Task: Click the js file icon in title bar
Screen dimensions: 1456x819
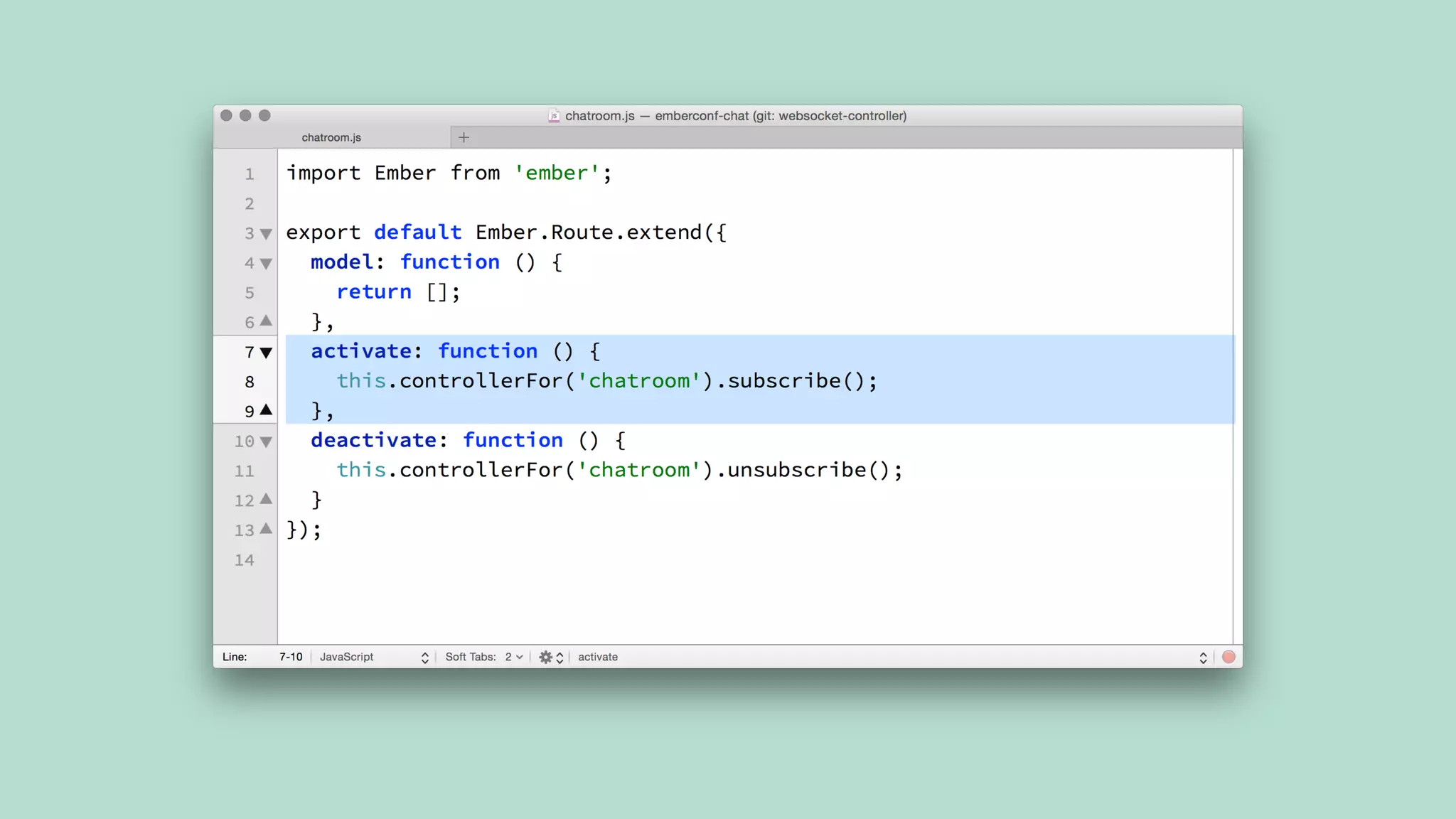Action: [x=554, y=116]
